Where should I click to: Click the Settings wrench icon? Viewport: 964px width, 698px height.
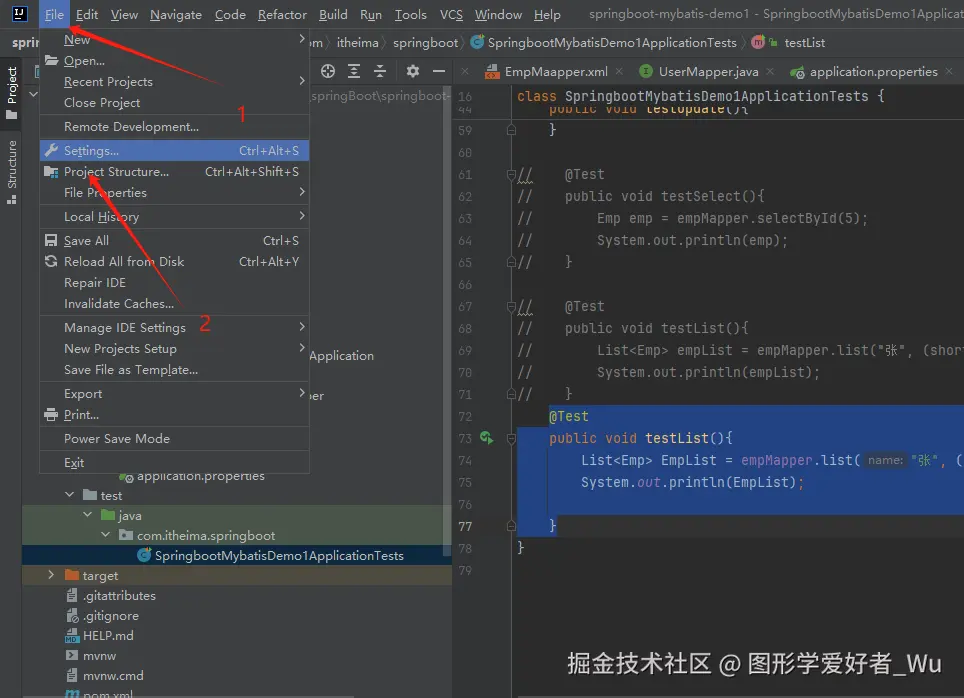51,150
